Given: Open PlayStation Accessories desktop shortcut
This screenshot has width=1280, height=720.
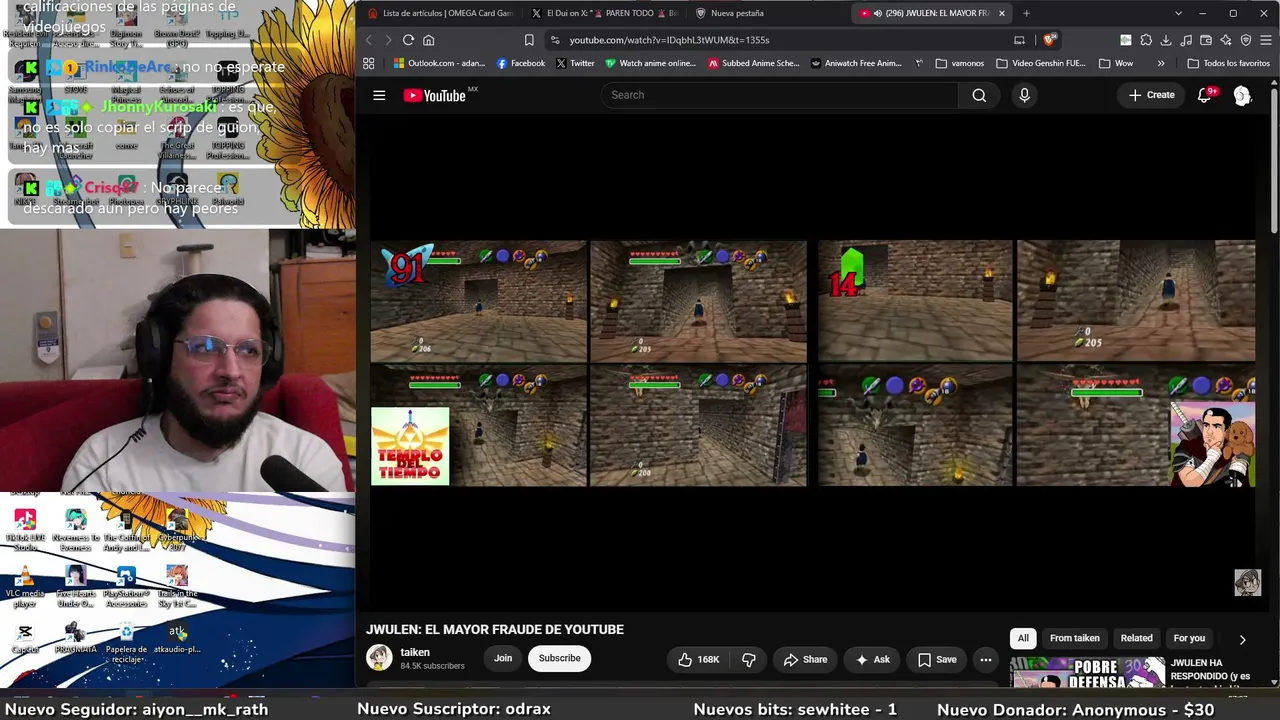Looking at the screenshot, I should point(126,587).
